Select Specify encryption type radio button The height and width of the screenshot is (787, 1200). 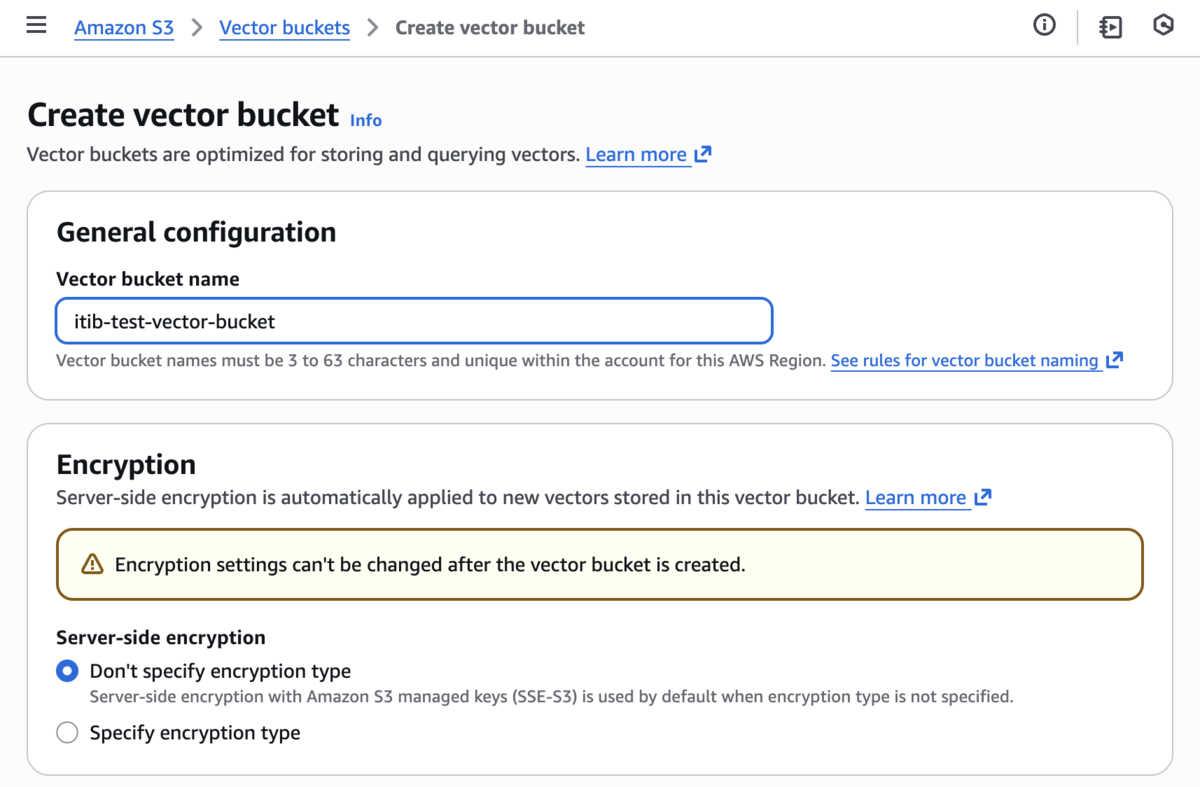[x=67, y=733]
